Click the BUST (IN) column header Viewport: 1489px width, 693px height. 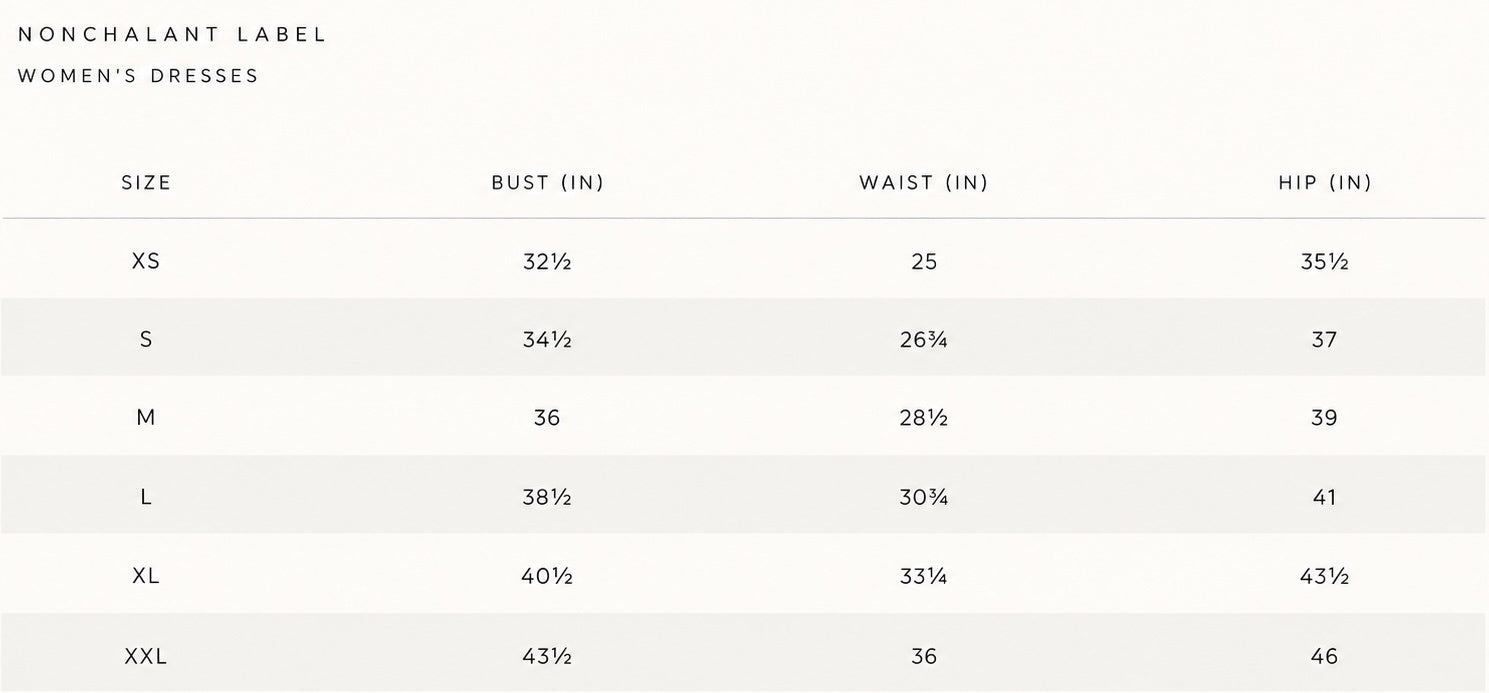coord(547,183)
